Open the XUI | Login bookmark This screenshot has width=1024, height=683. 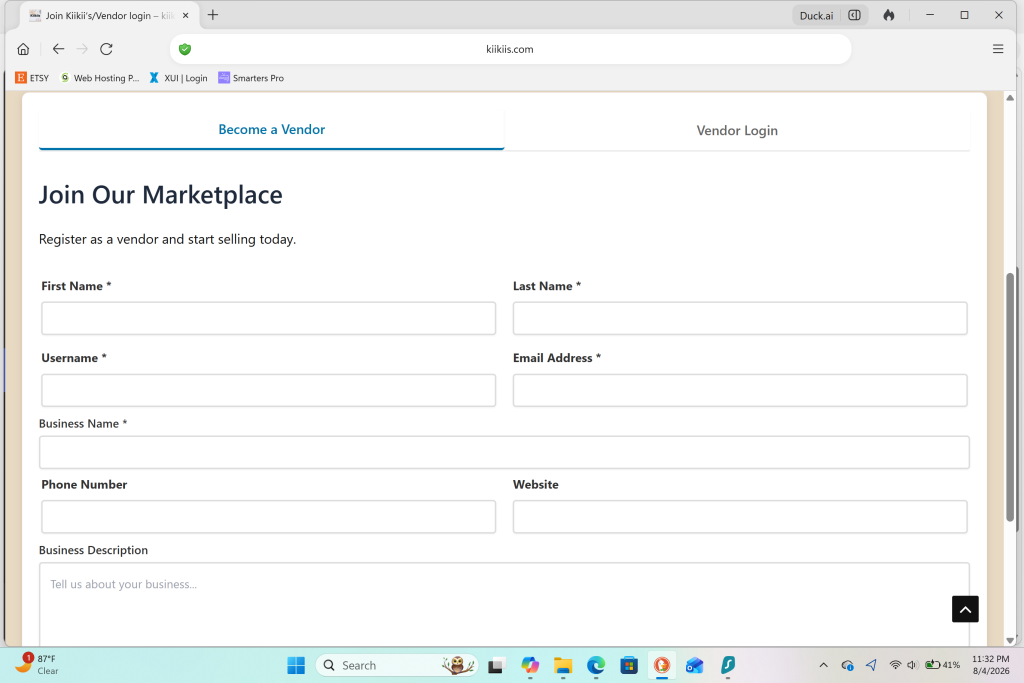[x=178, y=78]
